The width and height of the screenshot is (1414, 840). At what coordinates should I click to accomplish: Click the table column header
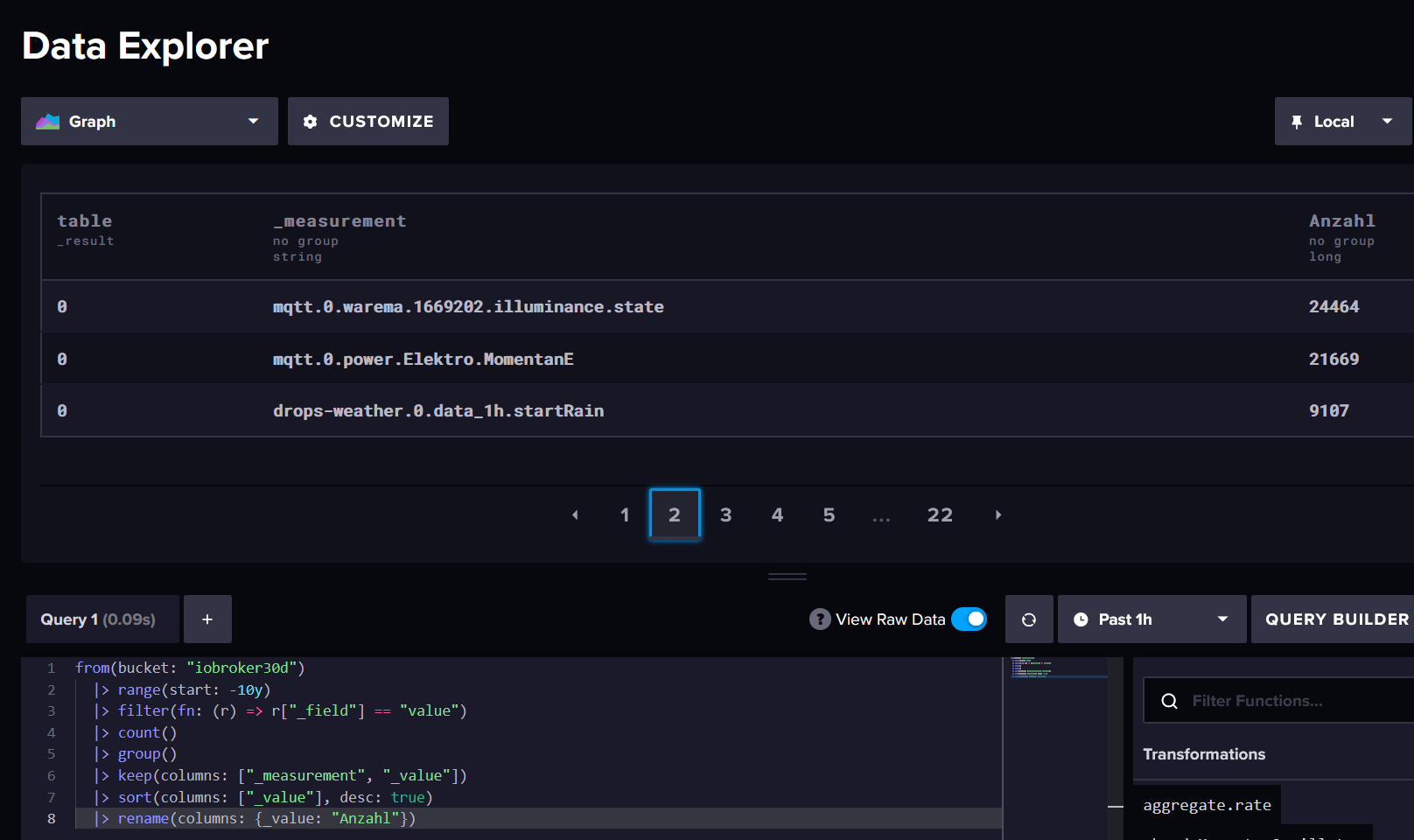[x=85, y=221]
